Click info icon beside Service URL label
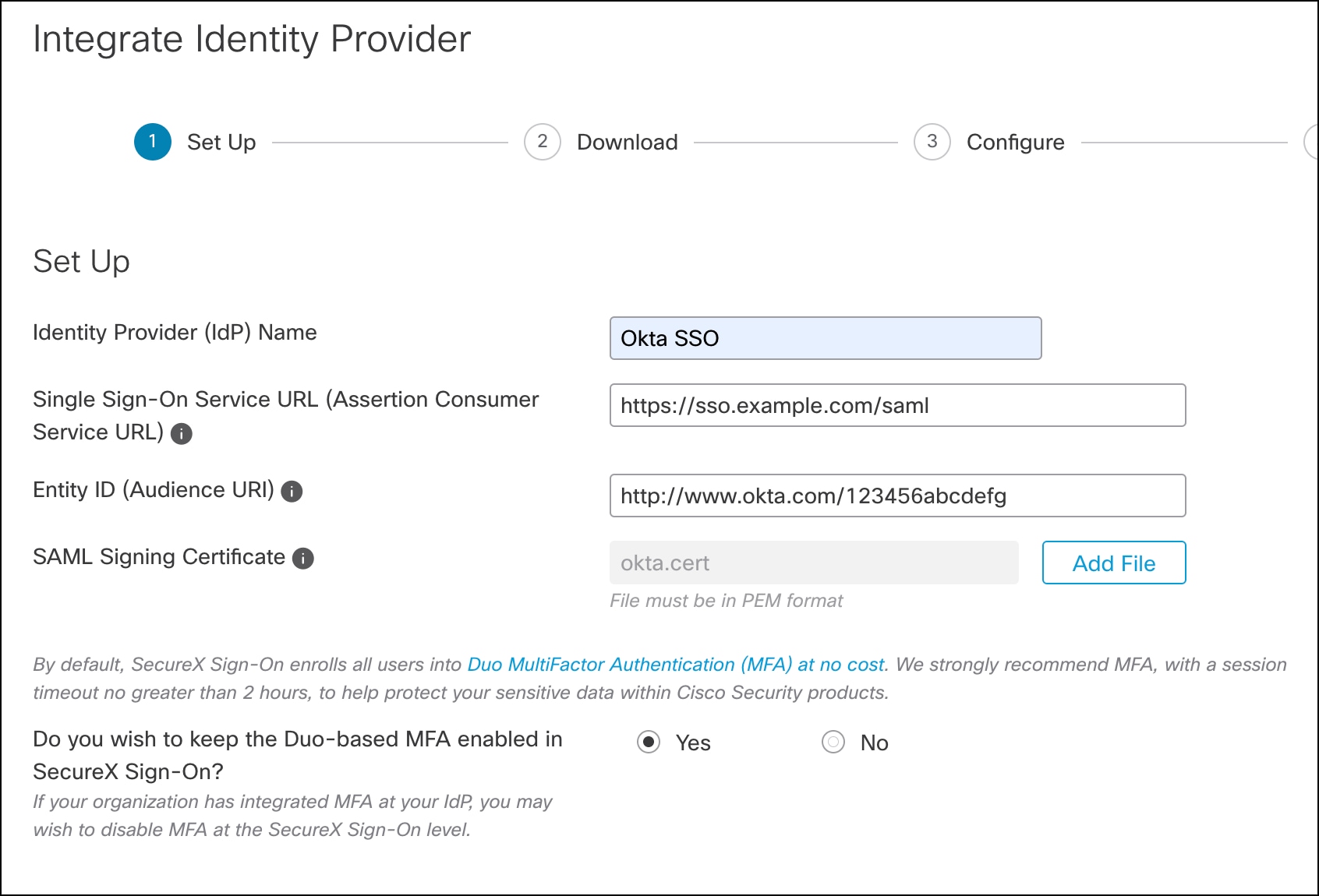This screenshot has height=896, width=1319. tap(182, 434)
